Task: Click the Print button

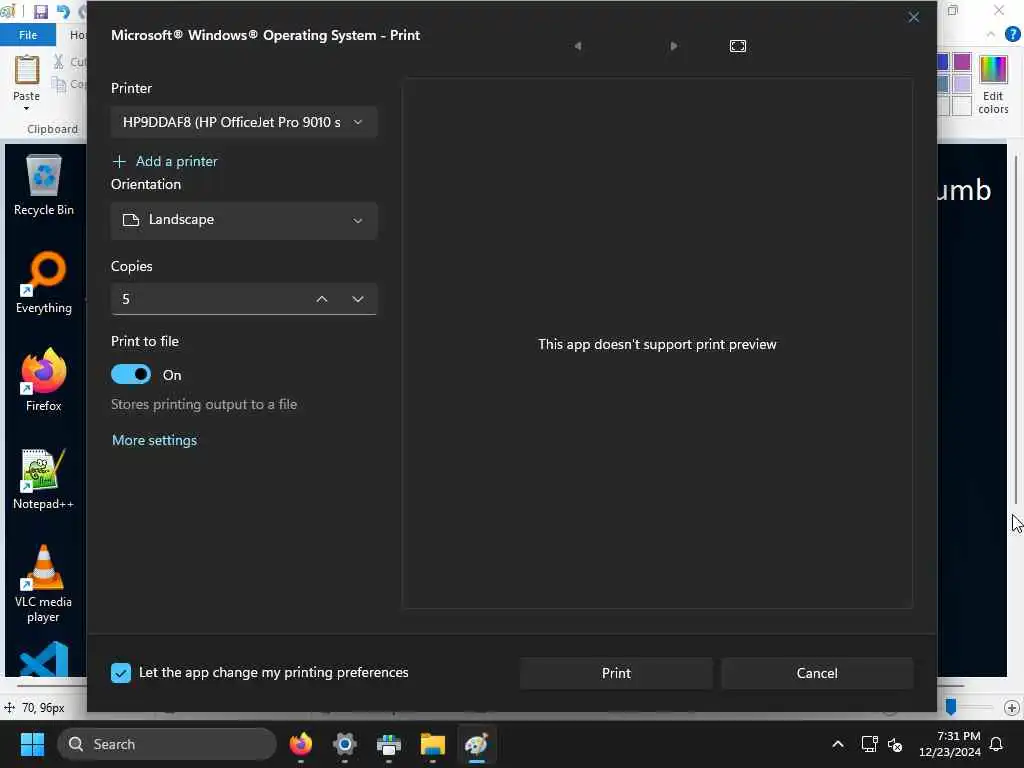Action: (616, 673)
